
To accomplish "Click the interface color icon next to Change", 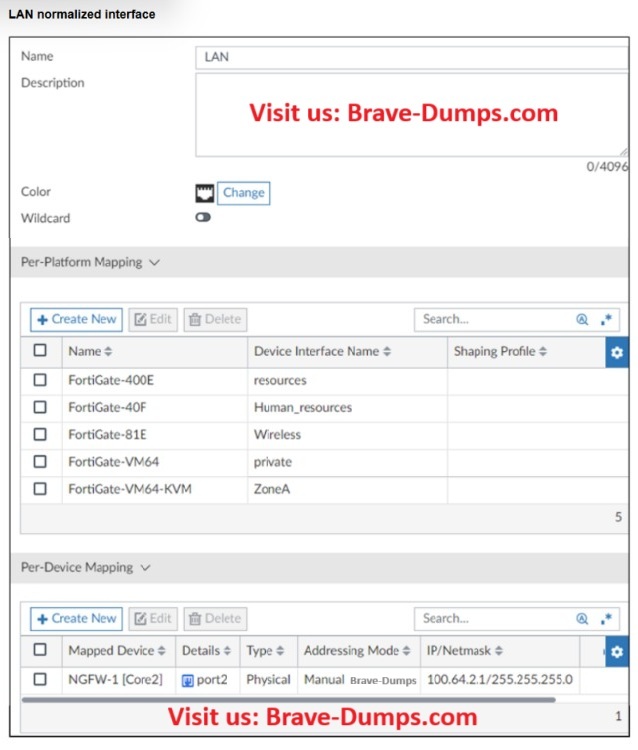I will coord(204,192).
